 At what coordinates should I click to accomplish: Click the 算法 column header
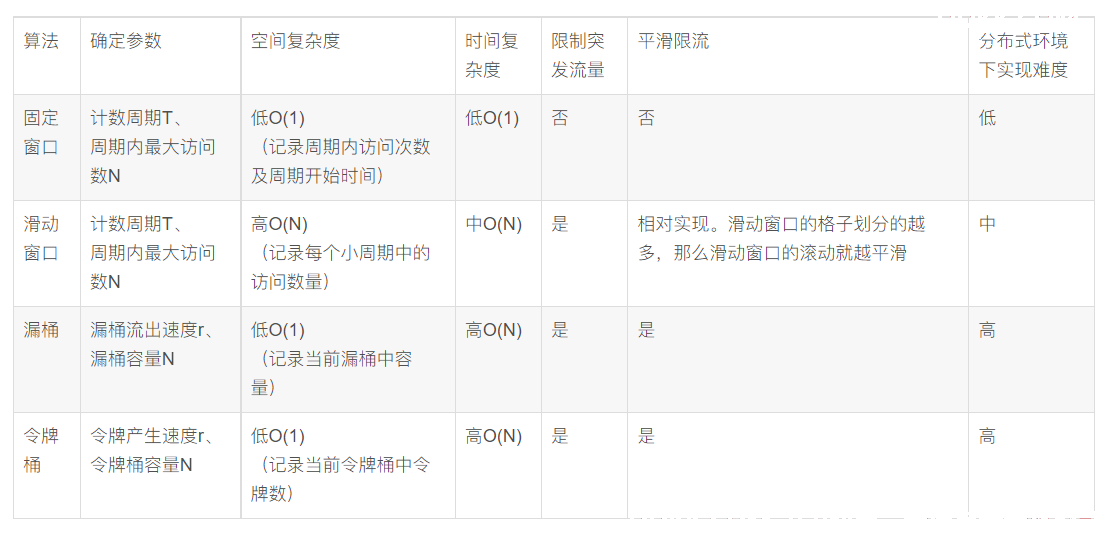47,56
